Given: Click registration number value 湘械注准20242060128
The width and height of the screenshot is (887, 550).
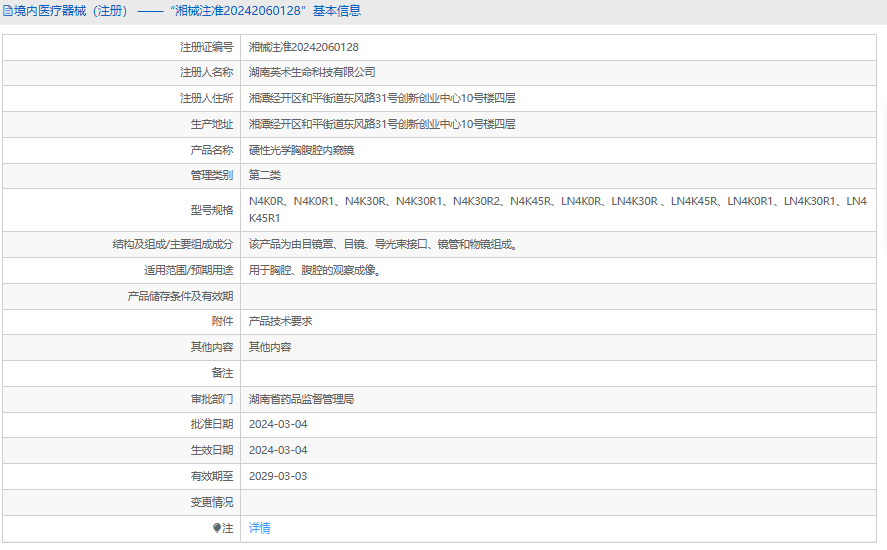Looking at the screenshot, I should pyautogui.click(x=304, y=47).
